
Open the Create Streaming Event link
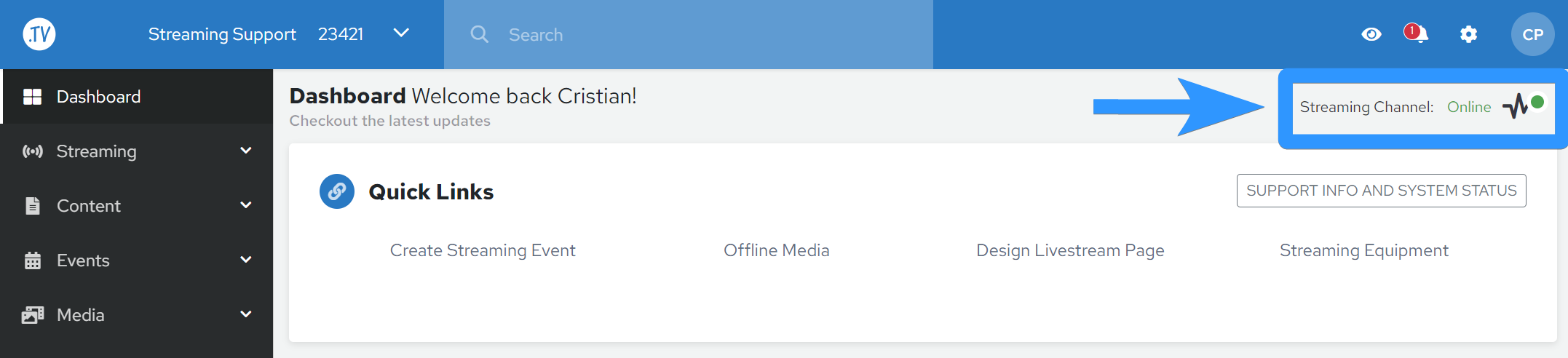tap(483, 250)
